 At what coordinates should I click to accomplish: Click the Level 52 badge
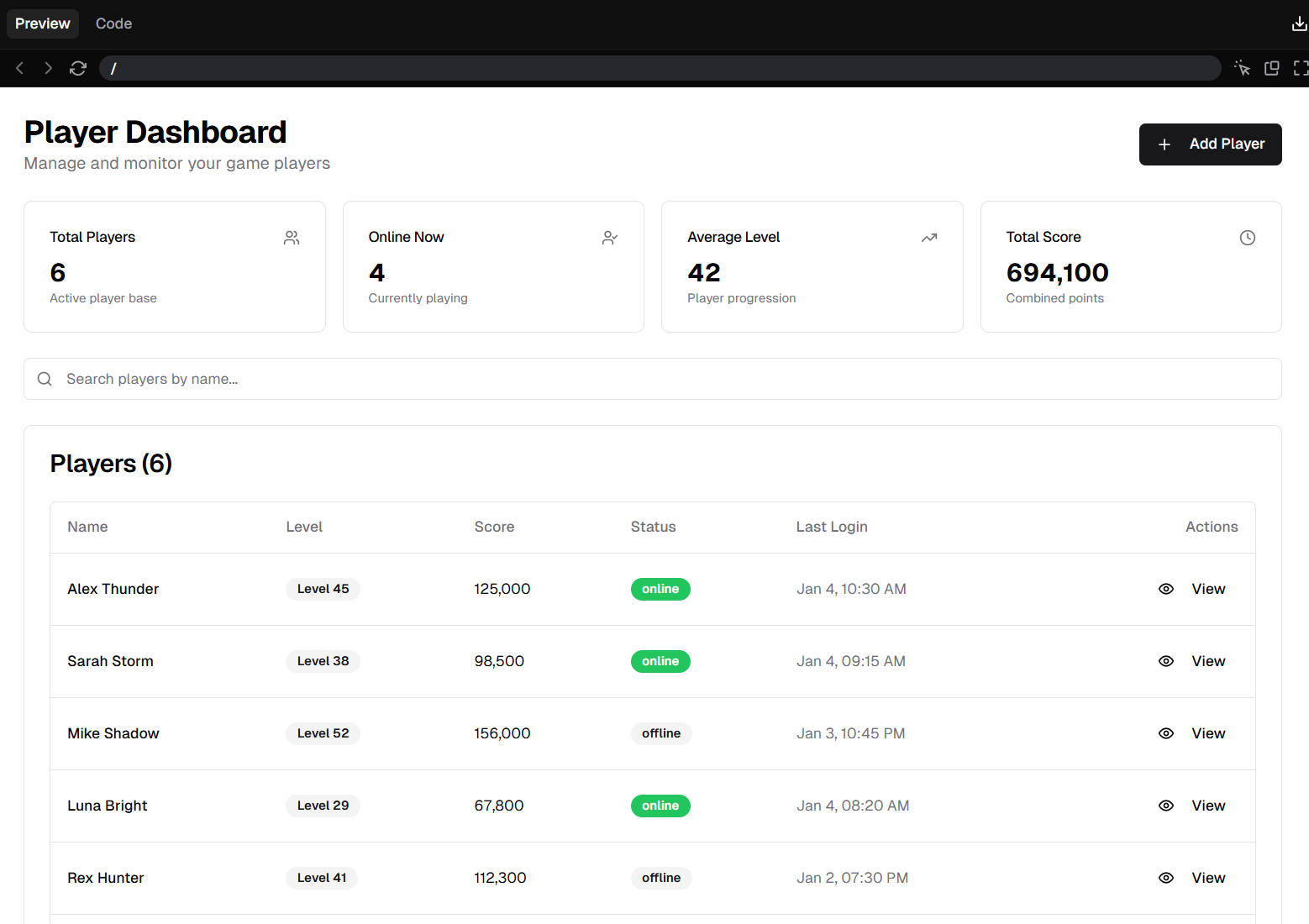click(x=323, y=733)
